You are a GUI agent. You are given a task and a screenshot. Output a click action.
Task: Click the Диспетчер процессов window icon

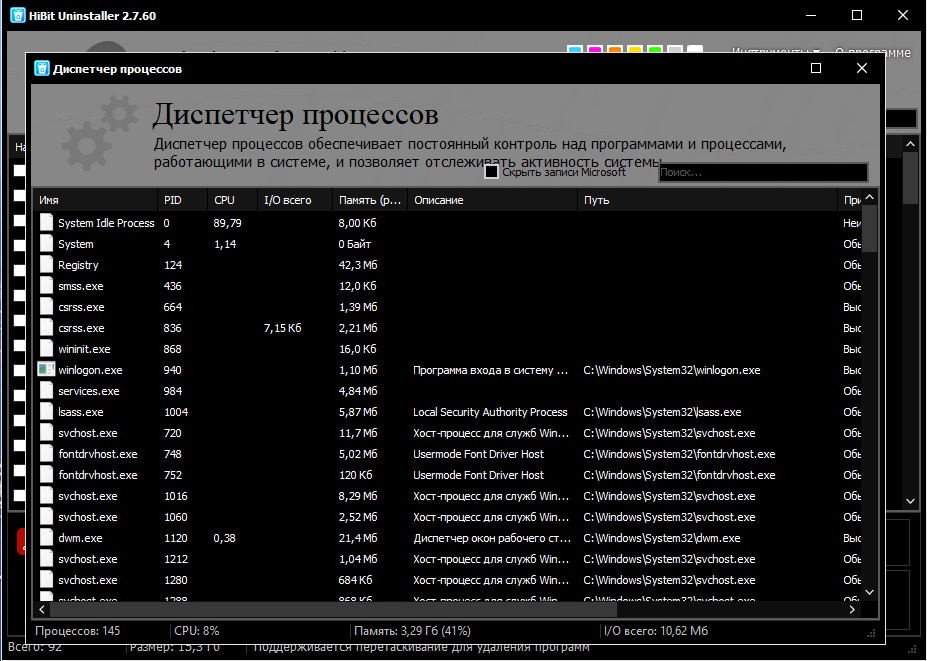[41, 69]
